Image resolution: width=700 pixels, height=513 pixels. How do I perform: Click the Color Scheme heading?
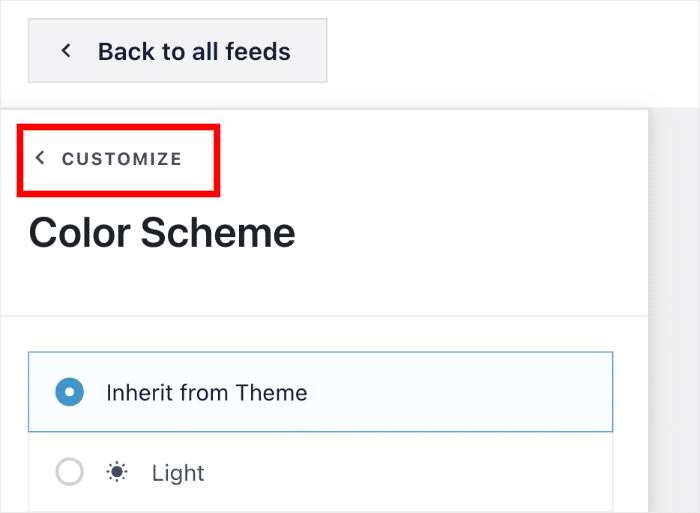162,233
